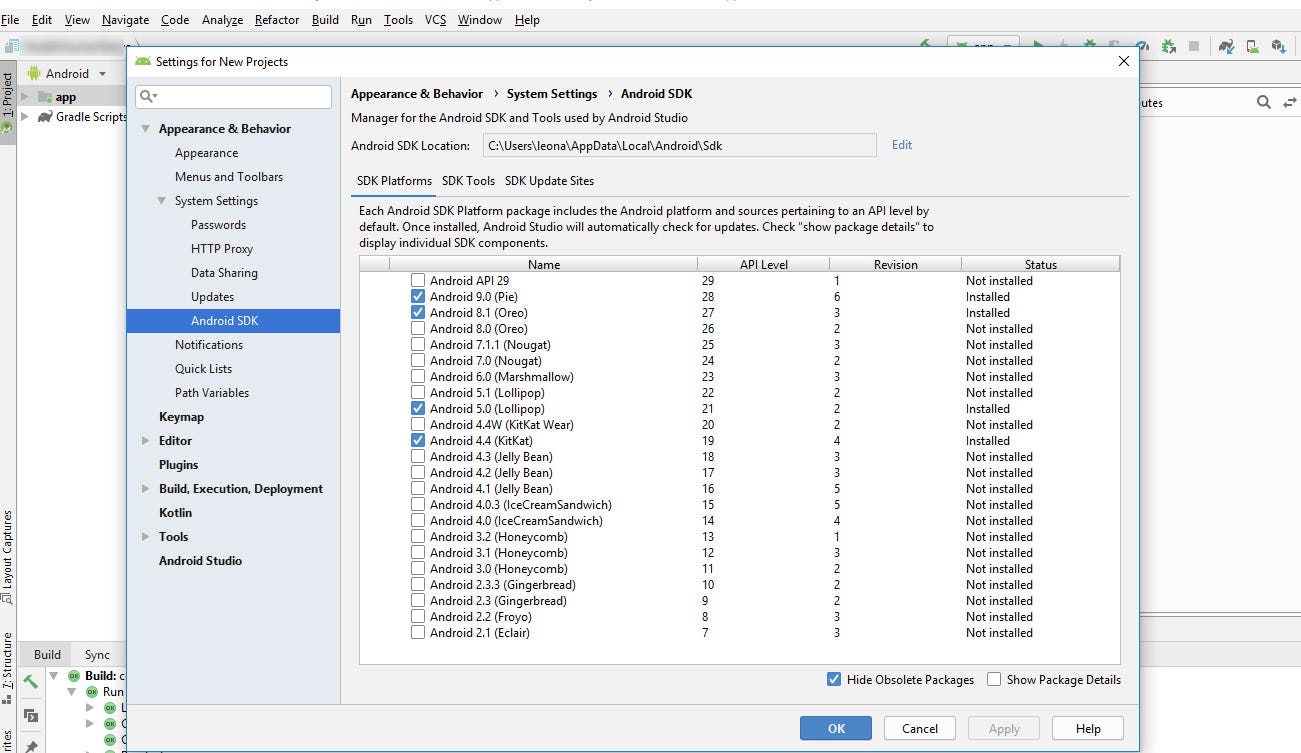The image size is (1301, 753).
Task: Open the AVD Manager toolbar icon
Action: tap(1253, 46)
